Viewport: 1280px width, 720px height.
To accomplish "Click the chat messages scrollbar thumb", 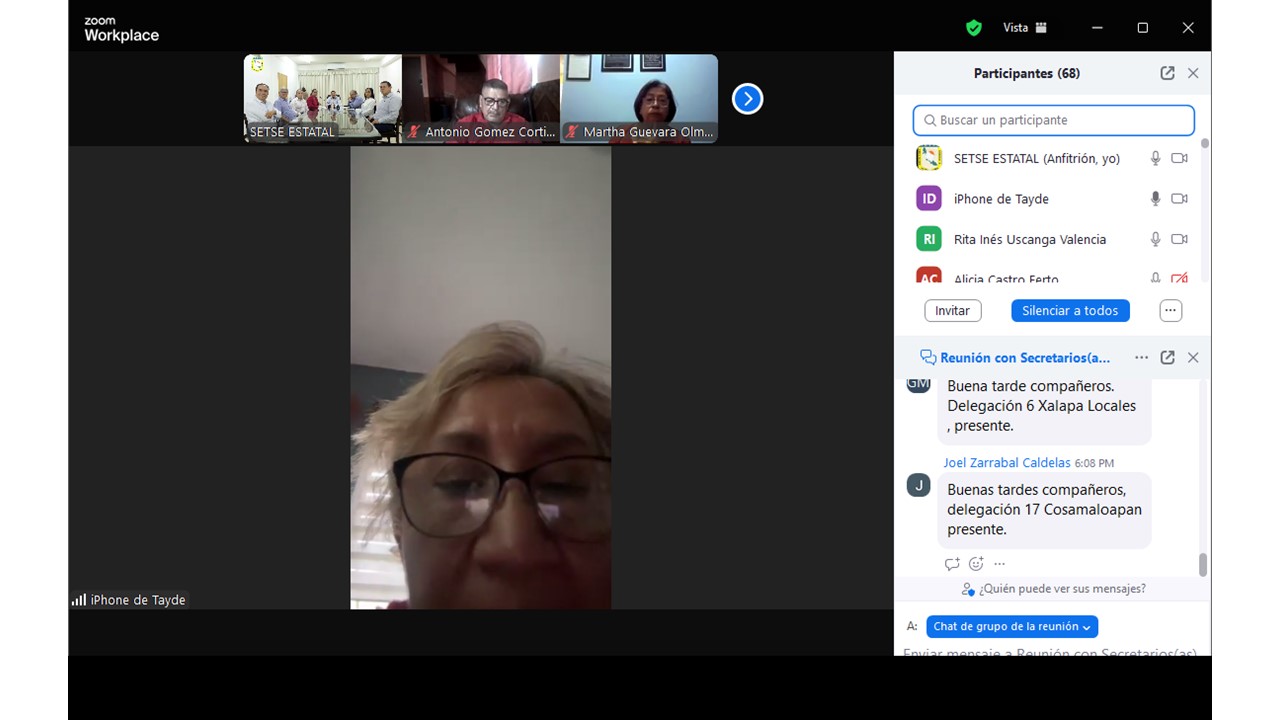I will click(x=1202, y=565).
